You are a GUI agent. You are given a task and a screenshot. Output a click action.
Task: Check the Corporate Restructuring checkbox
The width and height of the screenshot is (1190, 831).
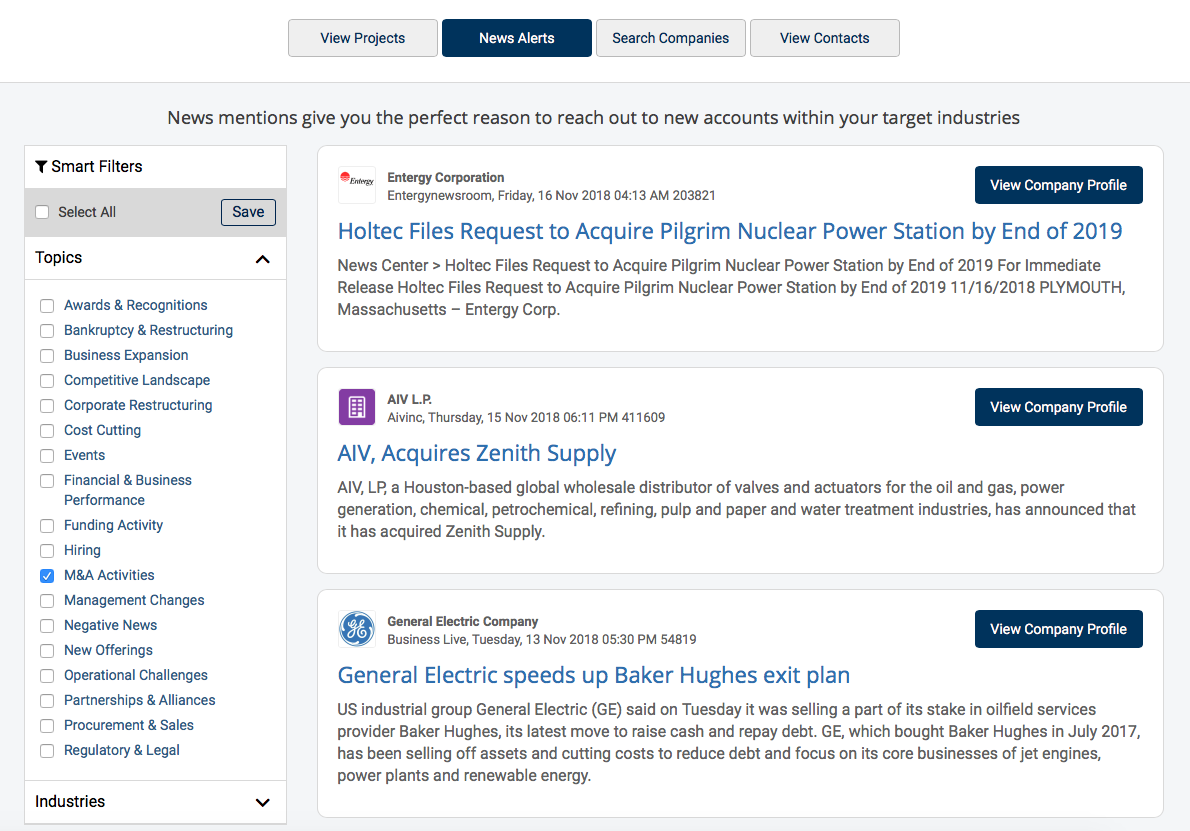47,406
